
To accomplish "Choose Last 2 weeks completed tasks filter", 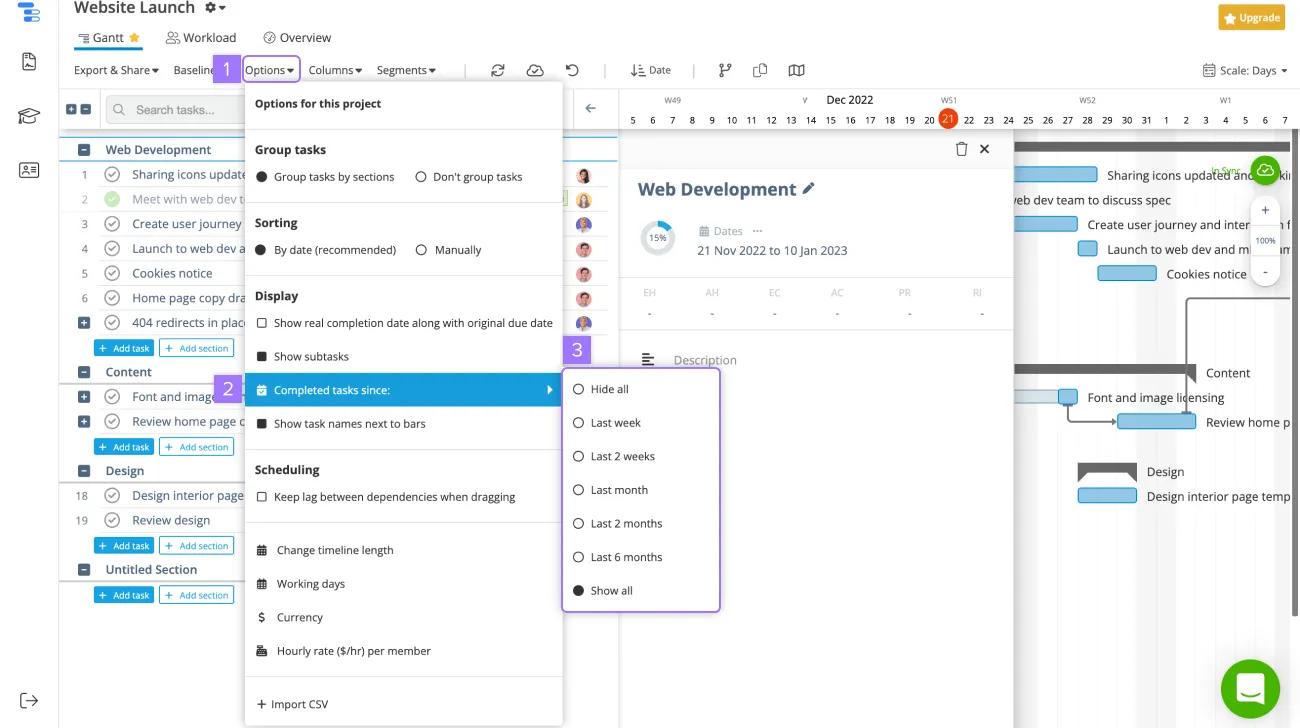I will [578, 456].
